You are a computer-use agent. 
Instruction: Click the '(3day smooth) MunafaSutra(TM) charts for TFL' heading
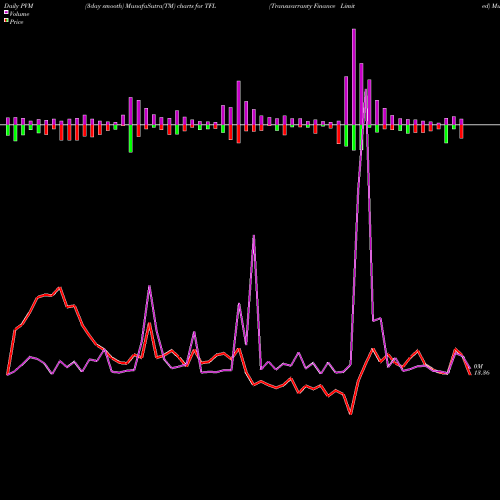[x=150, y=6]
